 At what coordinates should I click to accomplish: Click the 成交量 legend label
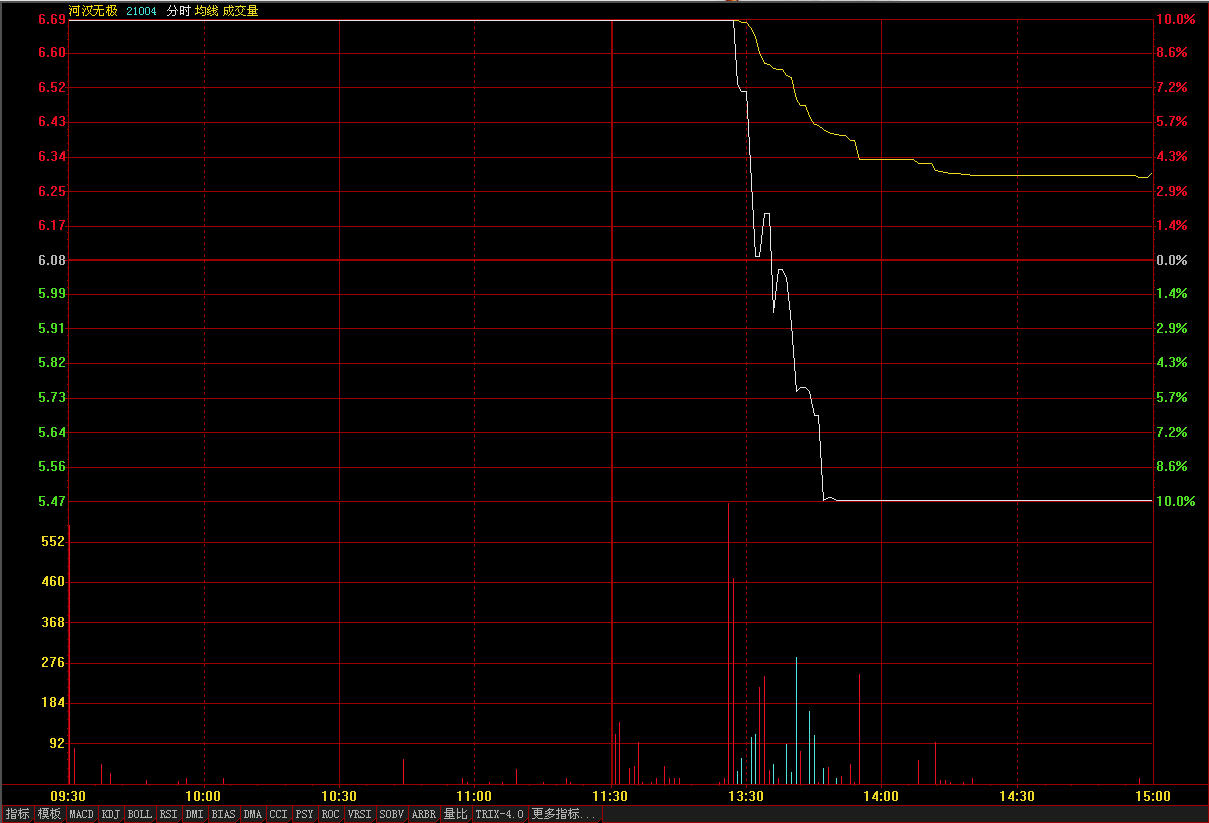240,11
